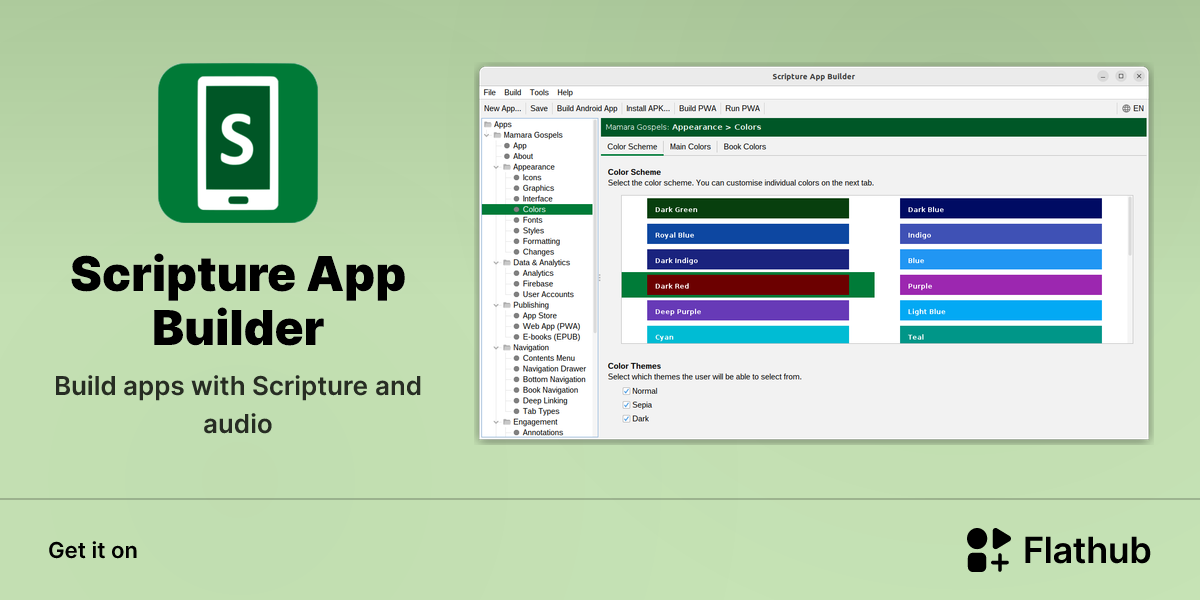The image size is (1200, 600).
Task: Choose the Dark Indigo color scheme
Action: [748, 259]
